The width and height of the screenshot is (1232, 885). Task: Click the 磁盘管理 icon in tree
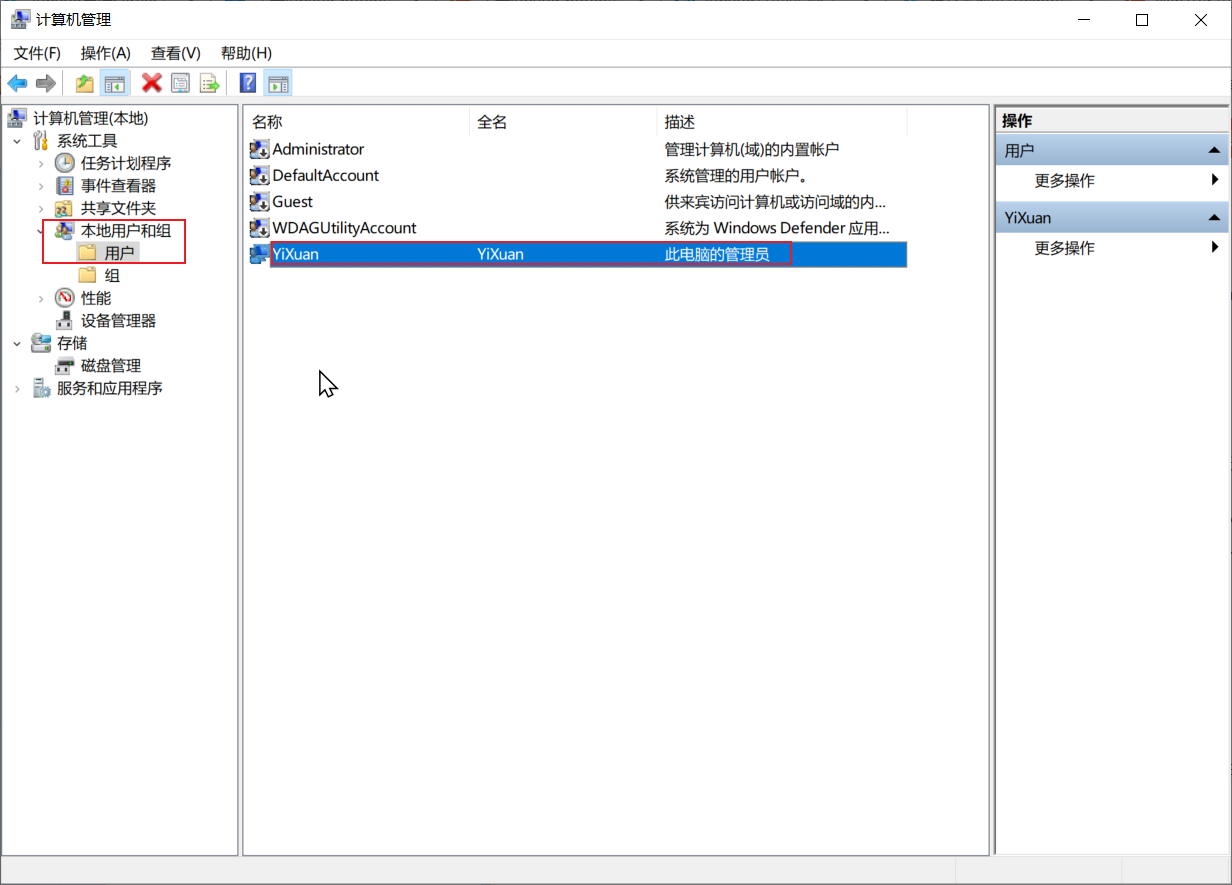coord(64,366)
